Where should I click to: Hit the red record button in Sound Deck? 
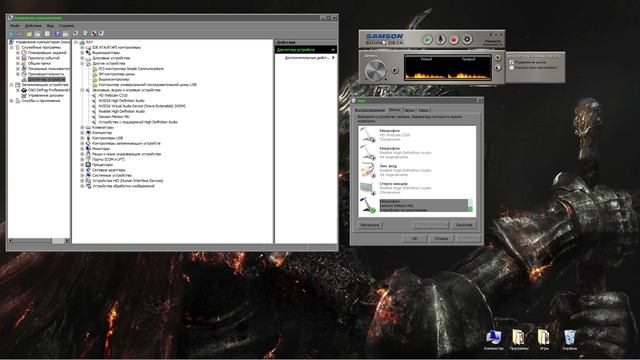pos(454,40)
